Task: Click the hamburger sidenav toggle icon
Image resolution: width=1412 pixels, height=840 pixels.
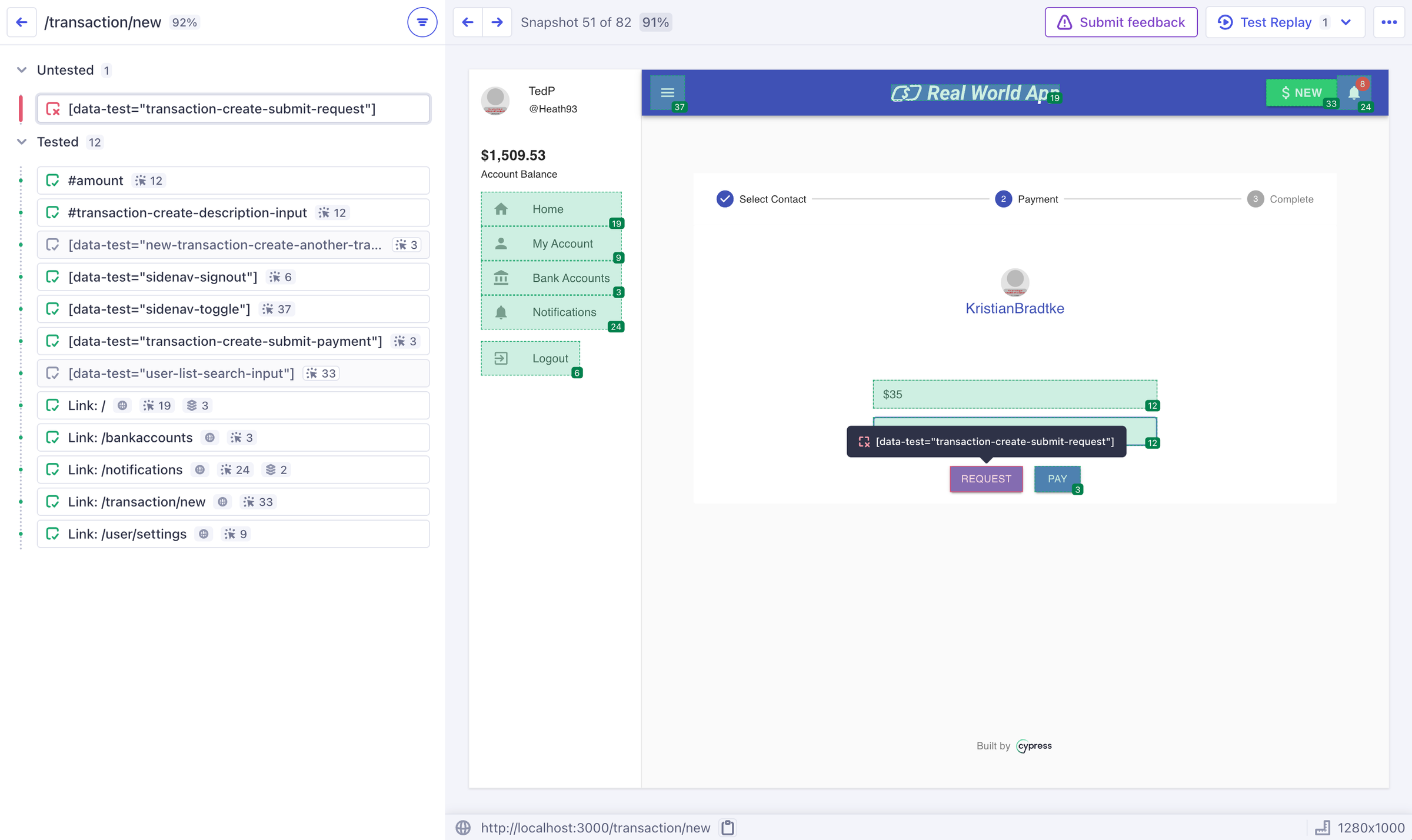Action: (667, 92)
